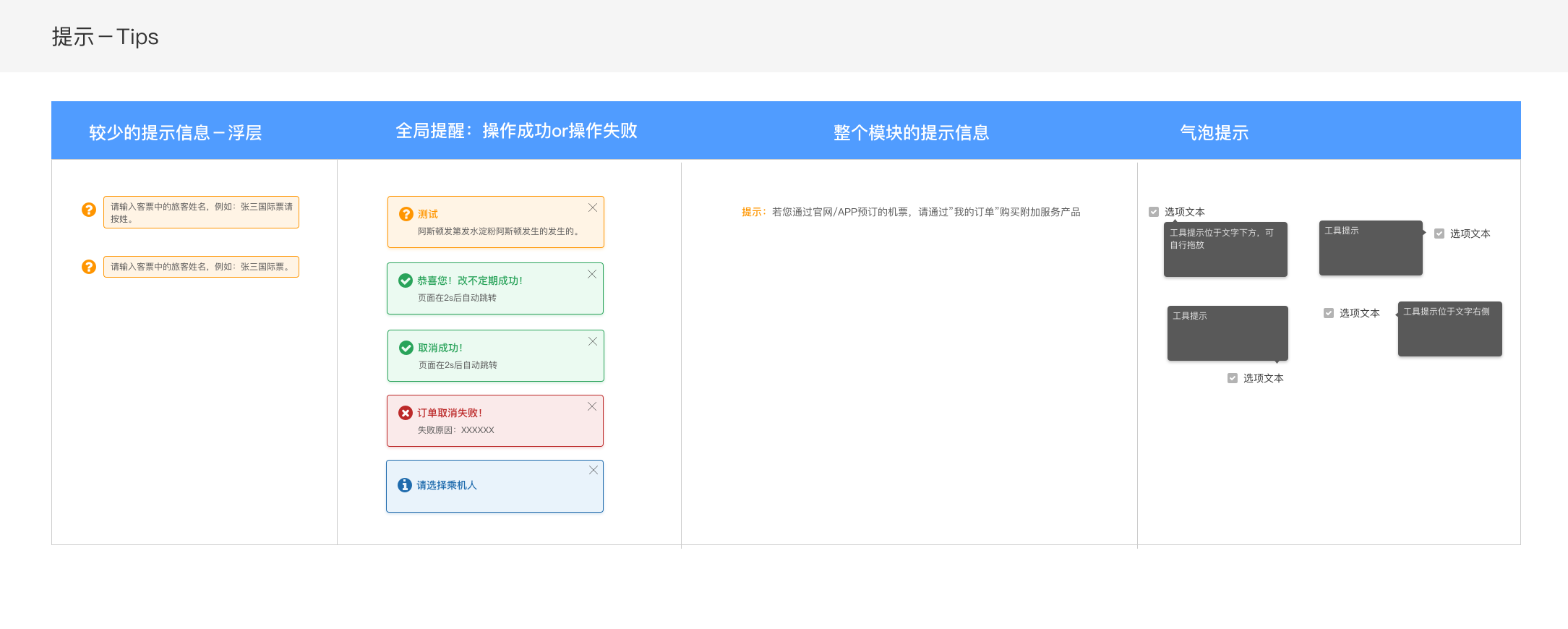Click the orange question icon beside the single-line tip ending 张三国际票。
1568x629 pixels.
pyautogui.click(x=89, y=267)
